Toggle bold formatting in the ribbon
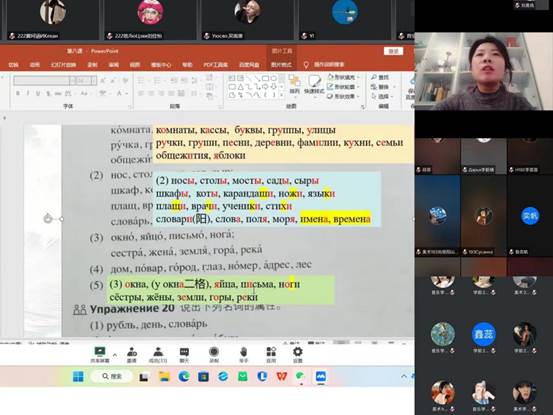This screenshot has height=415, width=553. [18, 93]
